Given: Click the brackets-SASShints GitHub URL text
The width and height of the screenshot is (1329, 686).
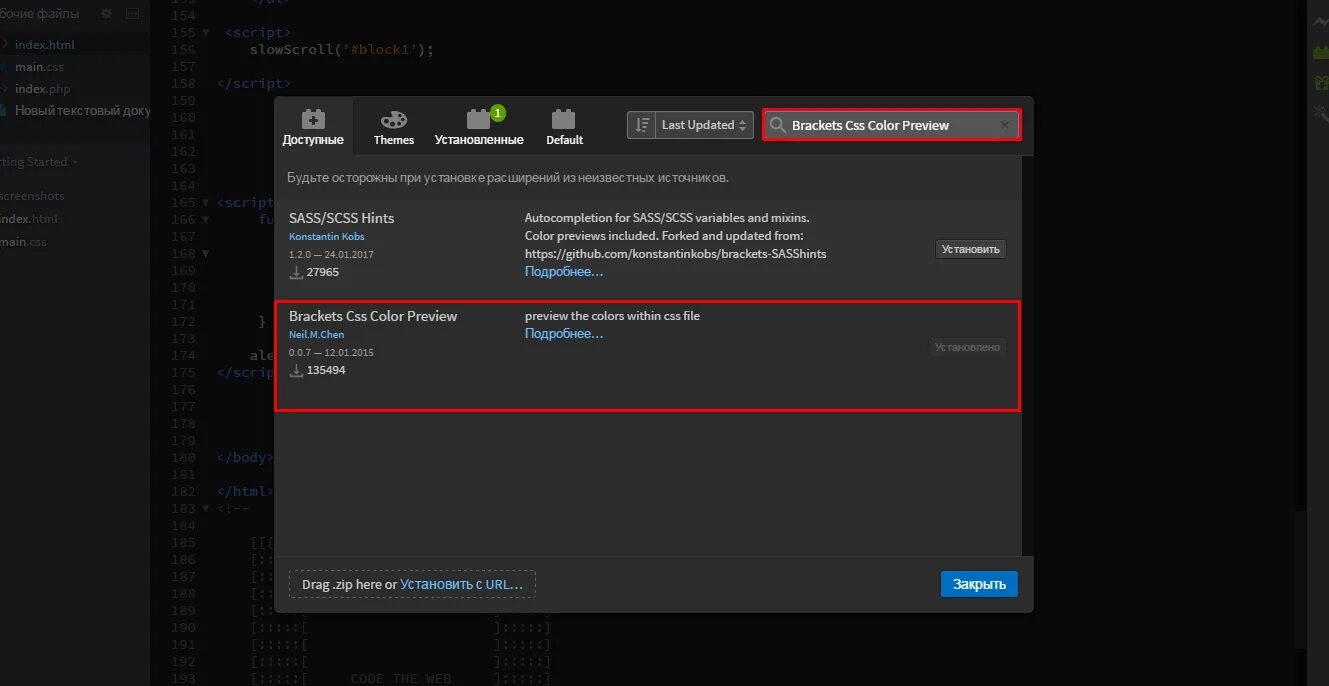Looking at the screenshot, I should click(676, 254).
